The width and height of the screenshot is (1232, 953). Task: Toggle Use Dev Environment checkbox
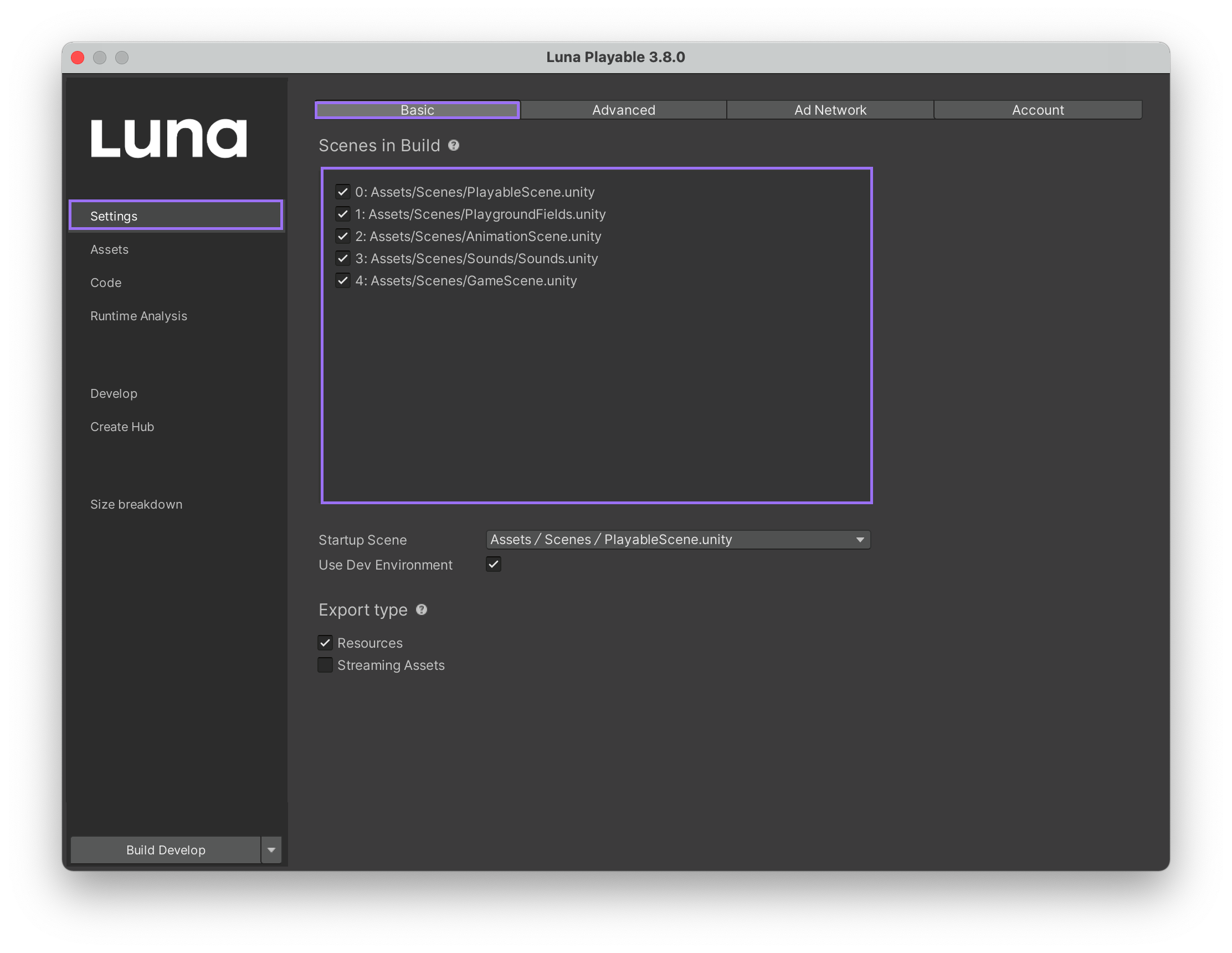coord(494,564)
